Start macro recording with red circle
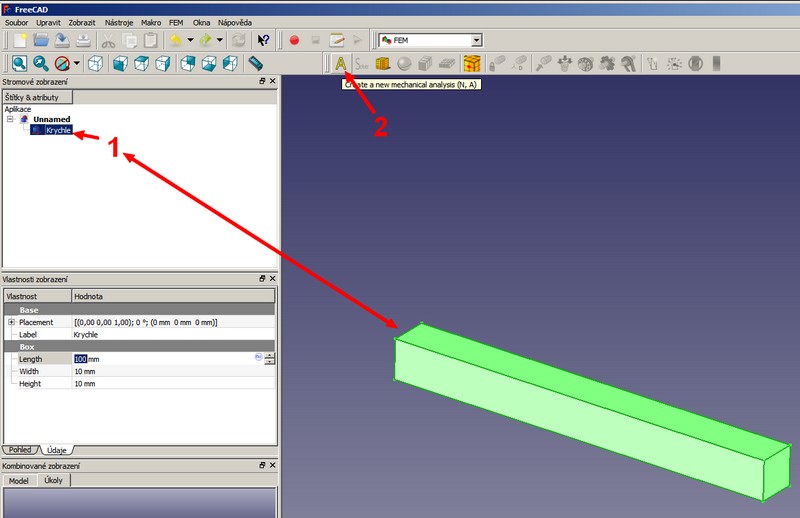 pos(294,40)
